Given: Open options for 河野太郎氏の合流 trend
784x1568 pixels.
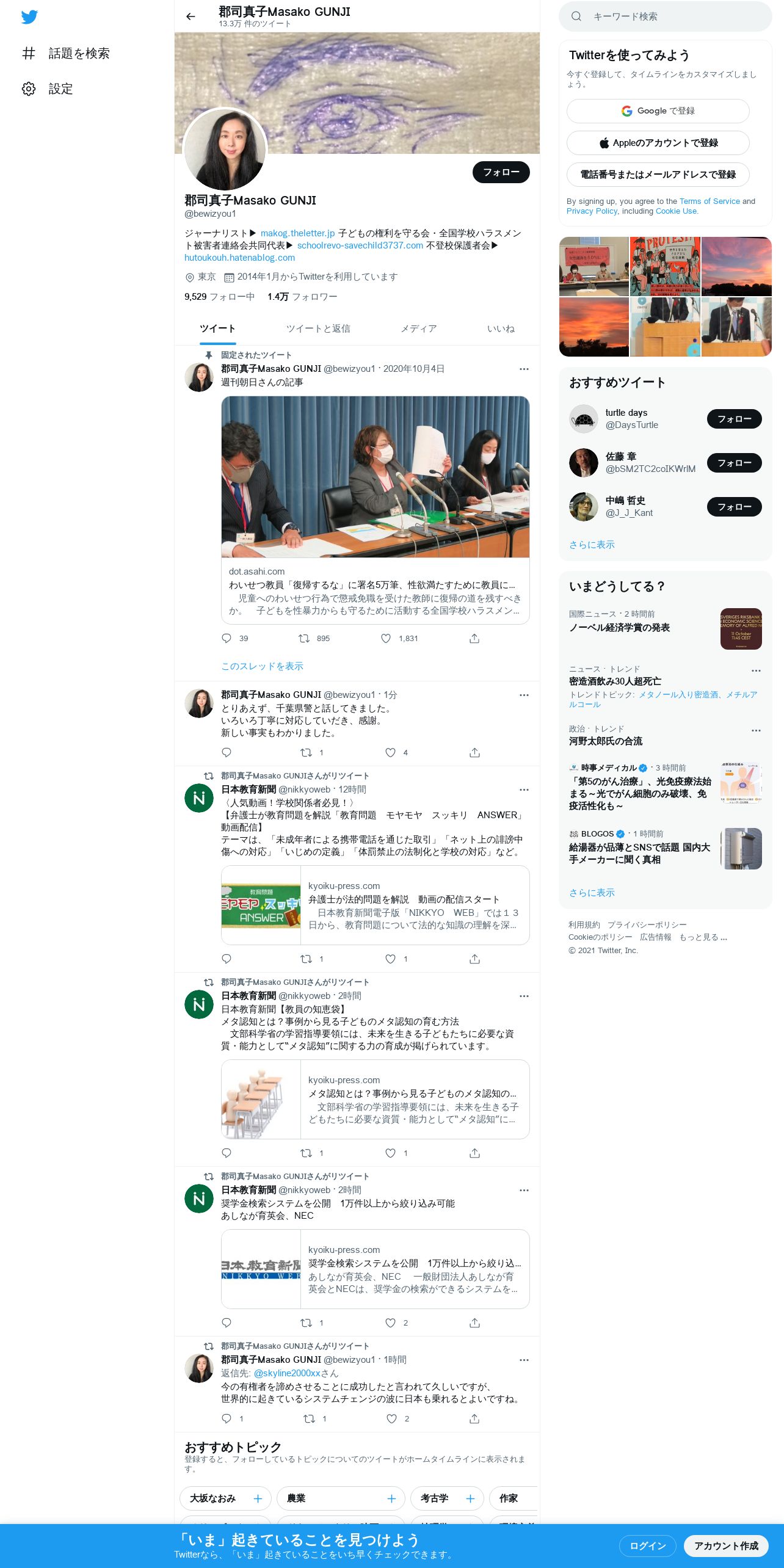Looking at the screenshot, I should click(x=756, y=730).
